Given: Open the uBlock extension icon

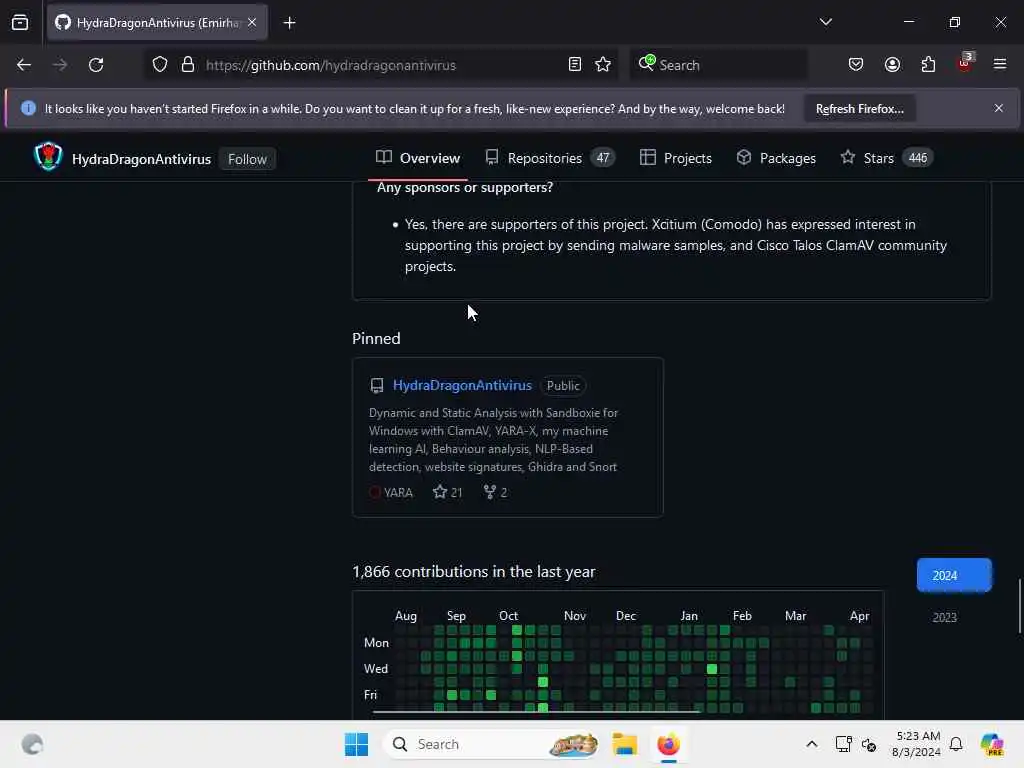Looking at the screenshot, I should tap(965, 63).
